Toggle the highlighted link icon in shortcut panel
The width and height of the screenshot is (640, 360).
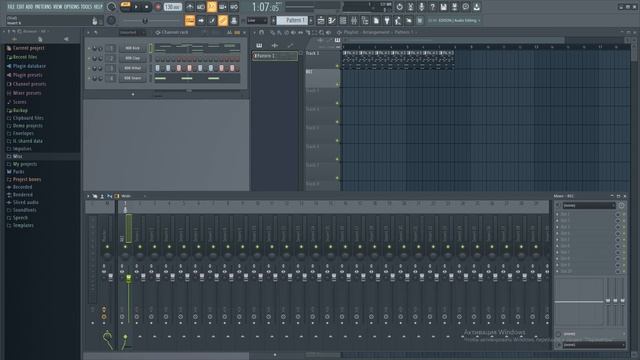point(223,20)
